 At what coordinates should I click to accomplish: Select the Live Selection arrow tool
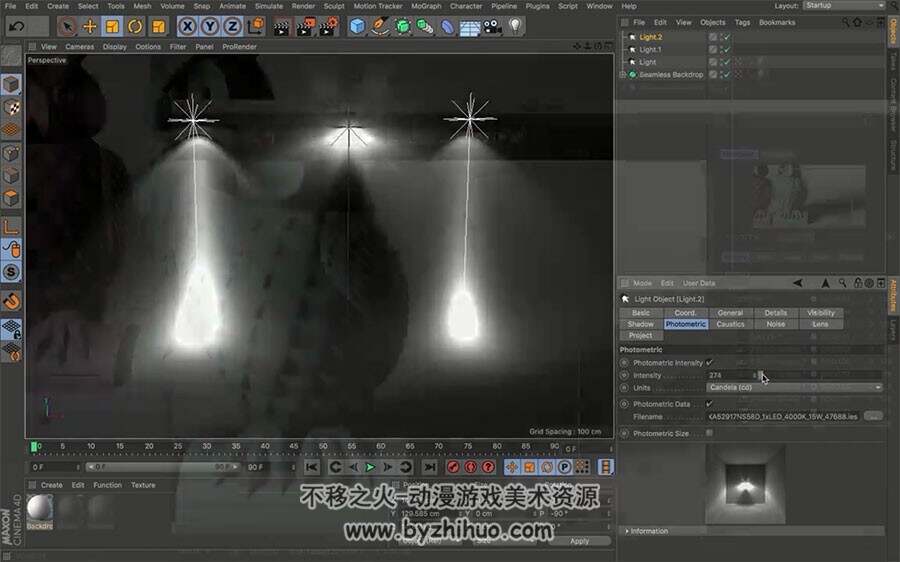67,26
